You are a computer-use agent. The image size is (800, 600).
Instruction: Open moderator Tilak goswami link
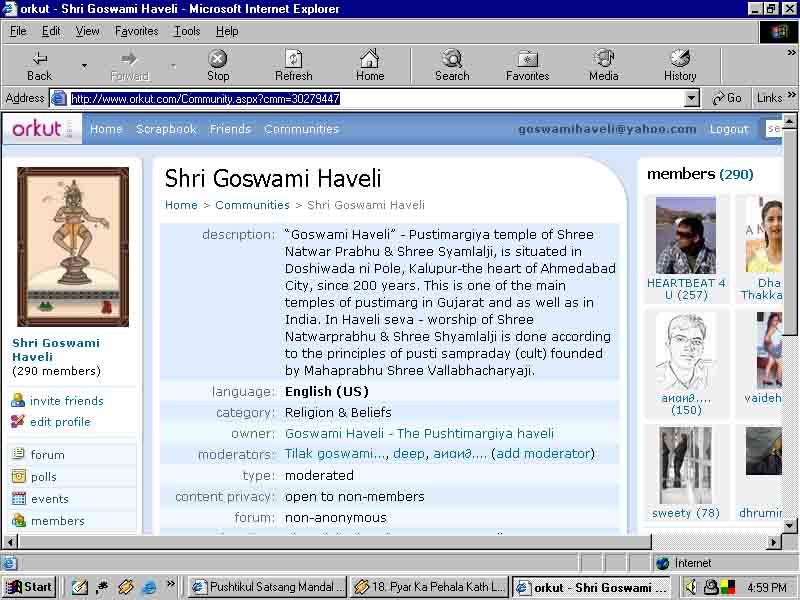click(336, 454)
